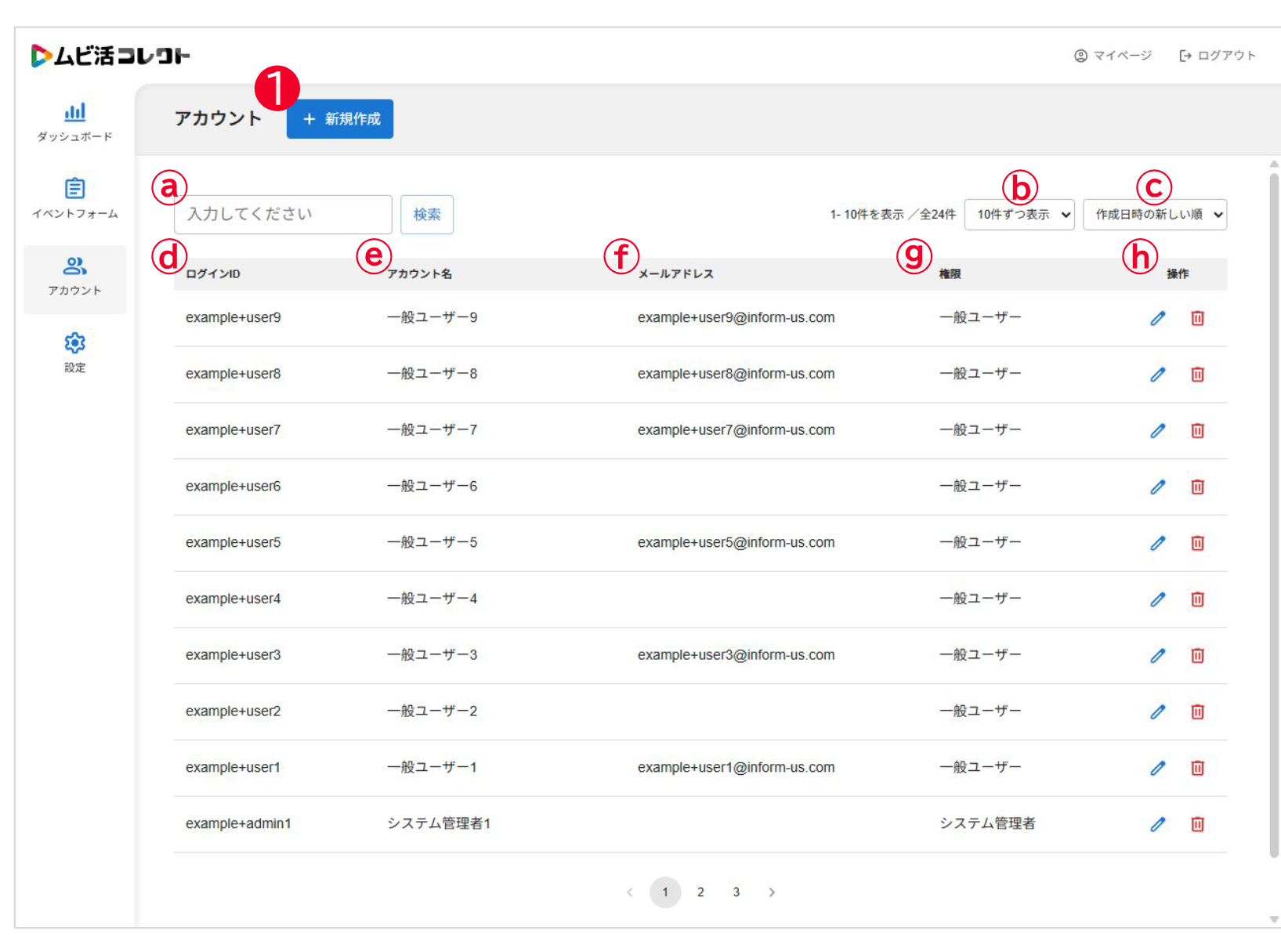The width and height of the screenshot is (1281, 952).
Task: Click the ムビ活コレクト logo
Action: click(x=110, y=56)
